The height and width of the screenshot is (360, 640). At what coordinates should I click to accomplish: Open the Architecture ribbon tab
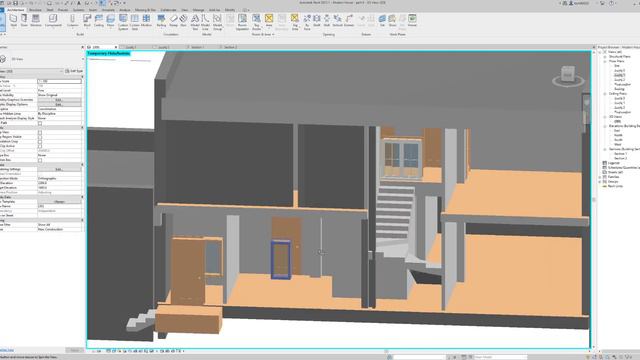point(16,10)
